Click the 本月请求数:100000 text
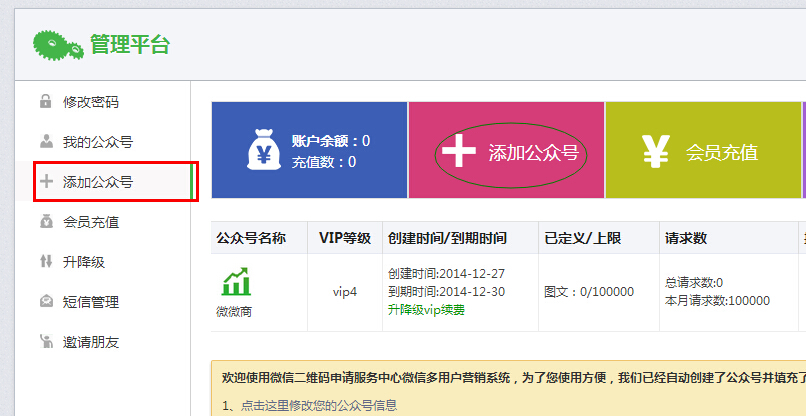 (x=718, y=301)
